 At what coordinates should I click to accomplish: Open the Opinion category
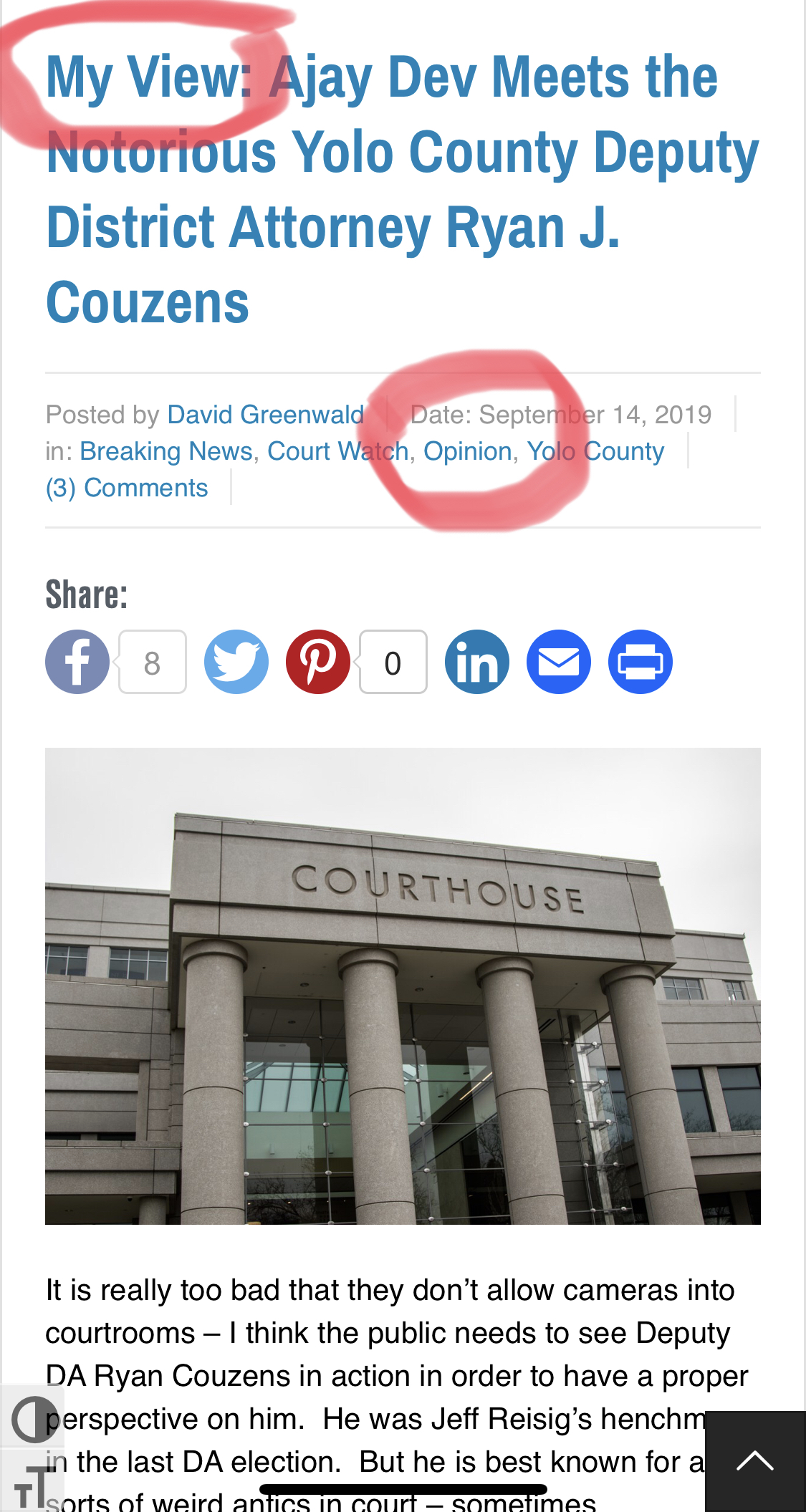tap(468, 451)
